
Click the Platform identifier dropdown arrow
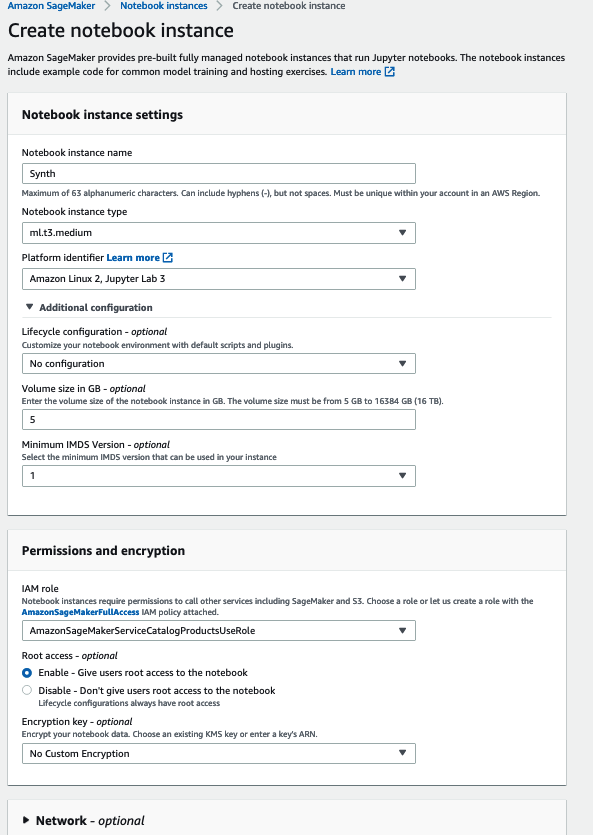coord(402,279)
